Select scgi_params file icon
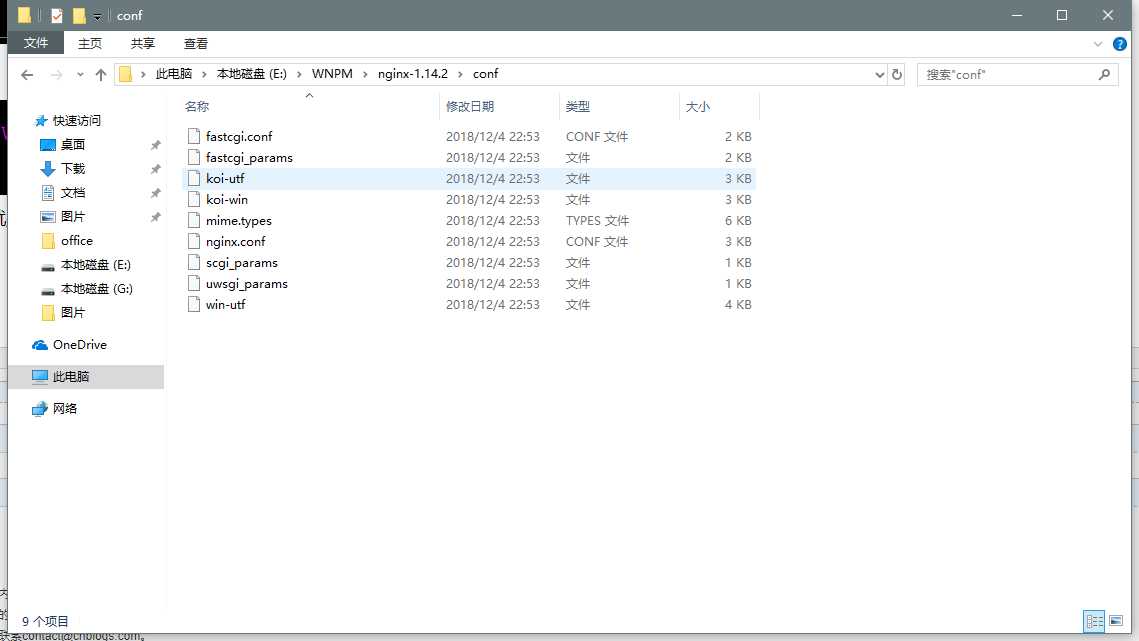Screen dimensions: 1139x641 (193, 262)
